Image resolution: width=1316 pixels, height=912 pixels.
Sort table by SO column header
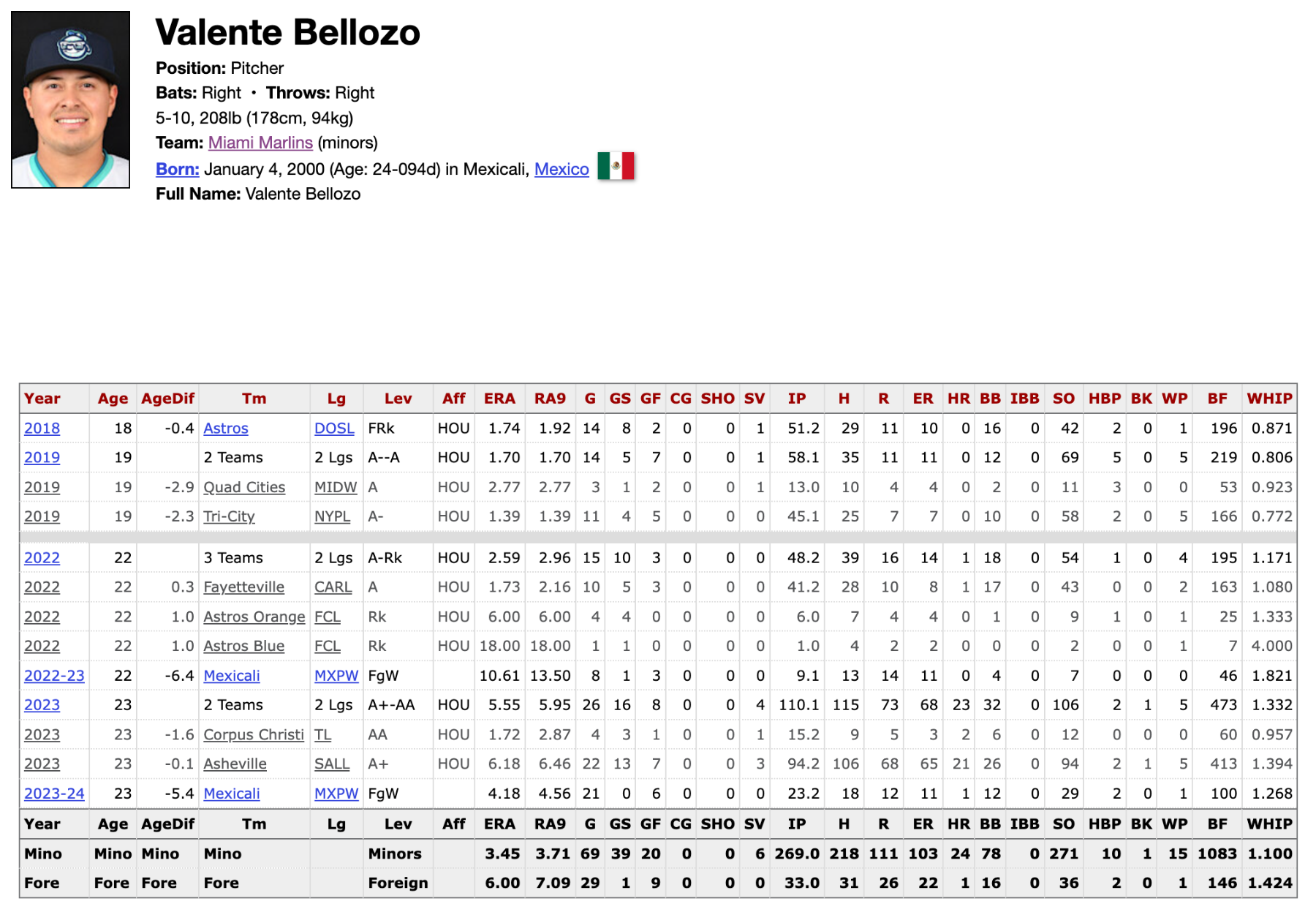tap(1063, 399)
